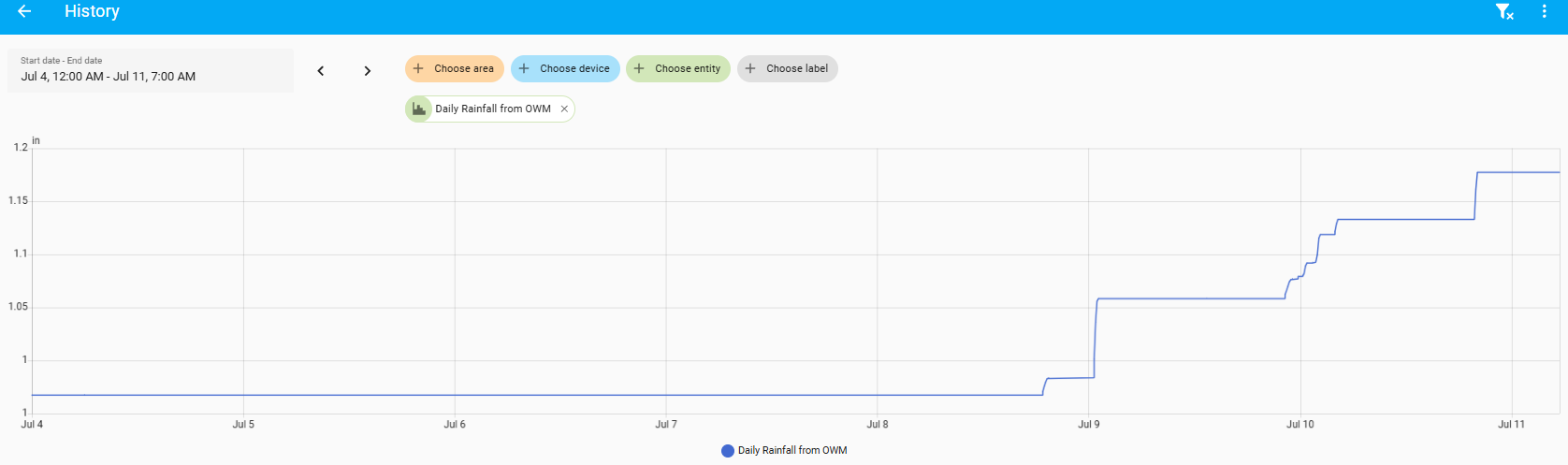This screenshot has width=1568, height=465.
Task: Open the three-dot overflow menu
Action: pyautogui.click(x=1544, y=11)
